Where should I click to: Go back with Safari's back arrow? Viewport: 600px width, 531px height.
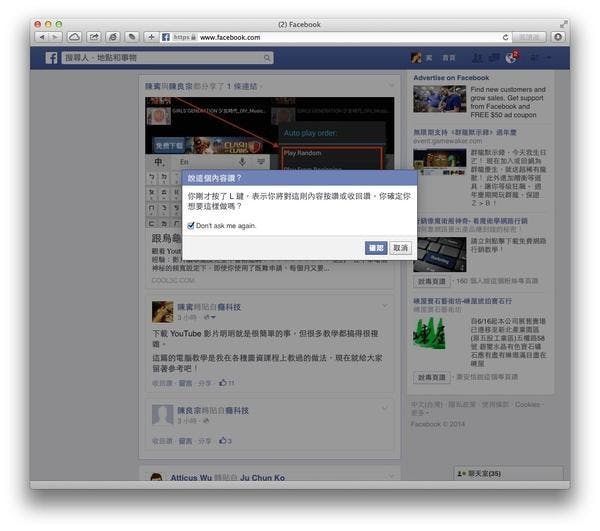click(x=42, y=37)
